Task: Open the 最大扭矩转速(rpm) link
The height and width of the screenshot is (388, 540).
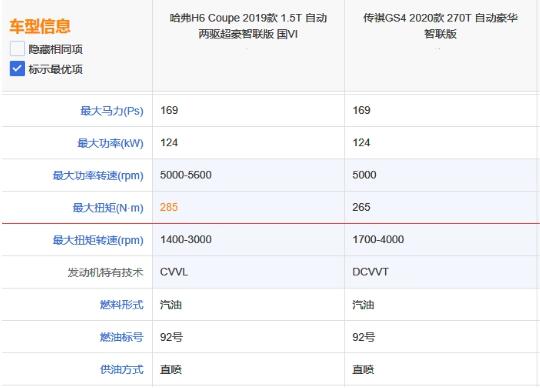Action: click(98, 240)
